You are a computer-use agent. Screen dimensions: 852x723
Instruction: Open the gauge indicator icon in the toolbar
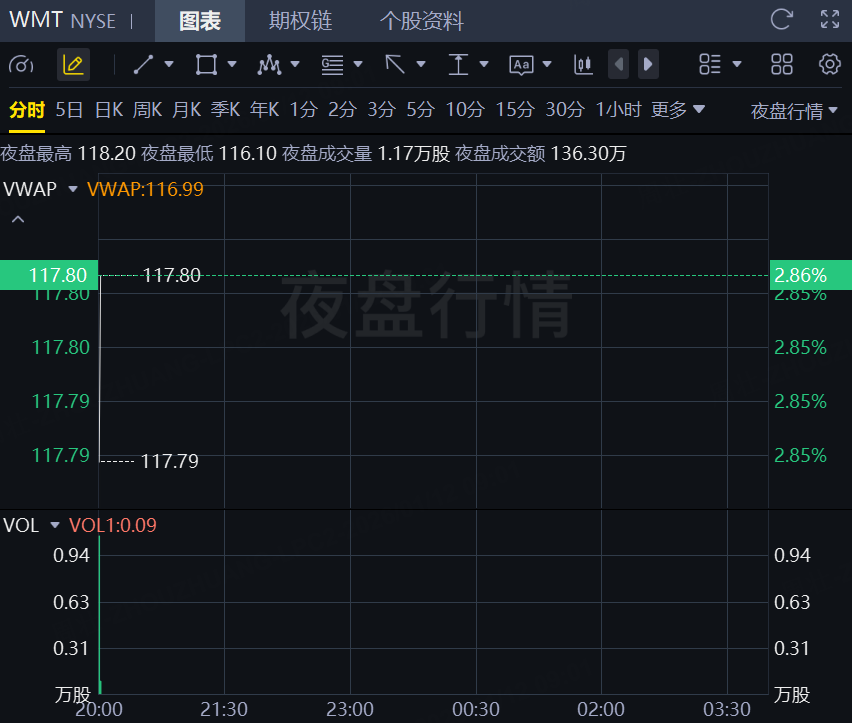click(x=21, y=65)
